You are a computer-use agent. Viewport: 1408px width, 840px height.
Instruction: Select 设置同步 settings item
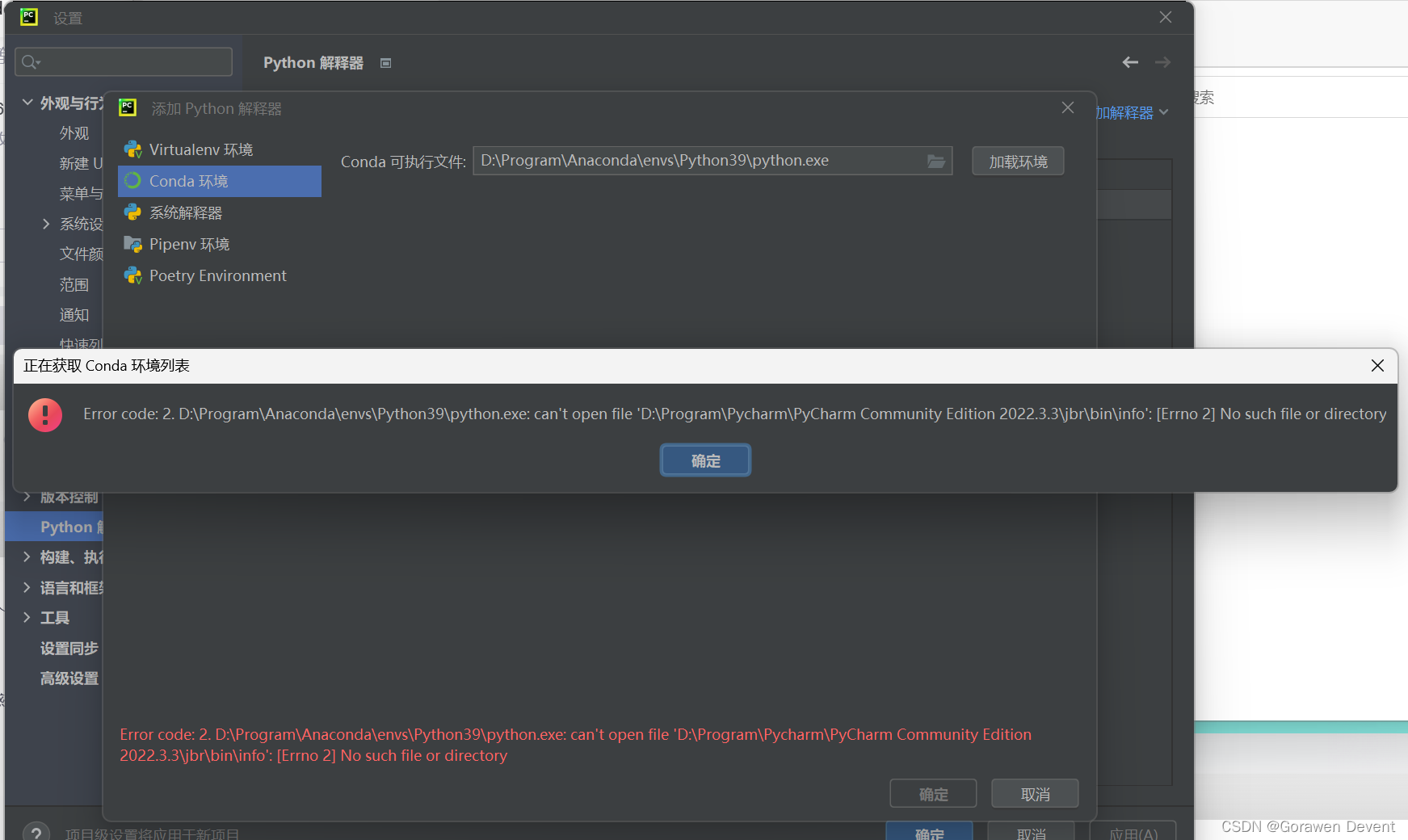[x=69, y=648]
